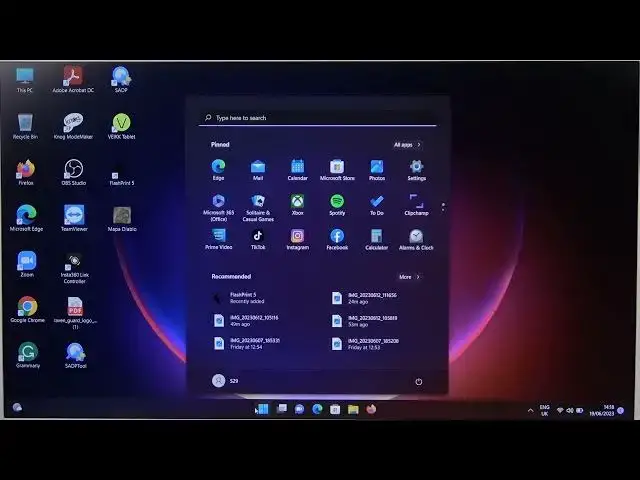Click the power button in Start menu
Image resolution: width=640 pixels, height=480 pixels.
(418, 381)
